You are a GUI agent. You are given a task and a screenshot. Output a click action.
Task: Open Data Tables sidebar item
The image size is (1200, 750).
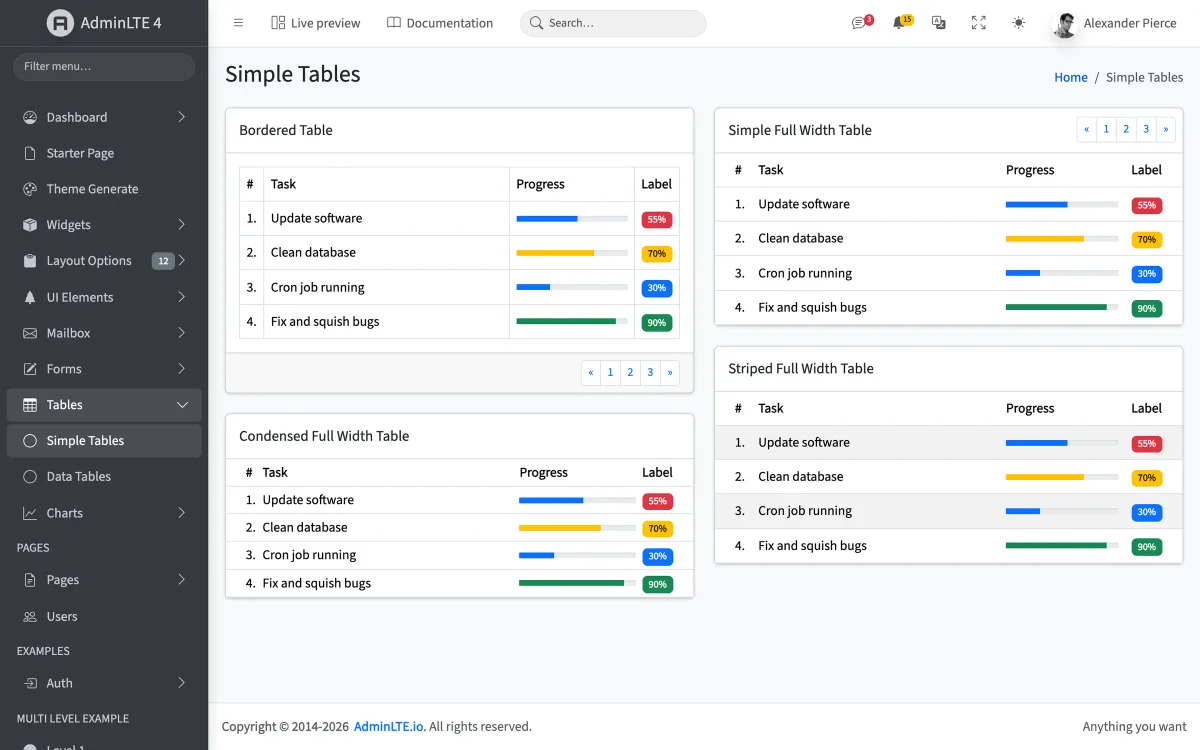(104, 477)
